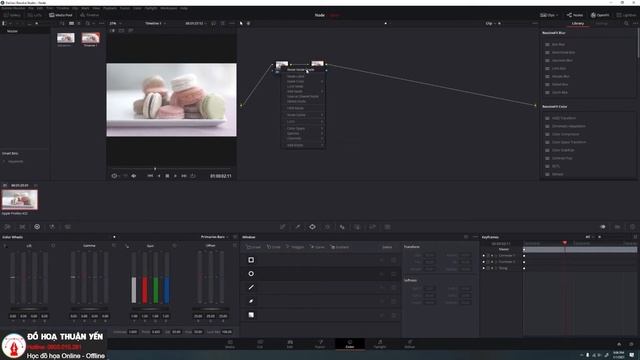Expand the Node Color submenu
This screenshot has height=360, width=640.
point(303,81)
